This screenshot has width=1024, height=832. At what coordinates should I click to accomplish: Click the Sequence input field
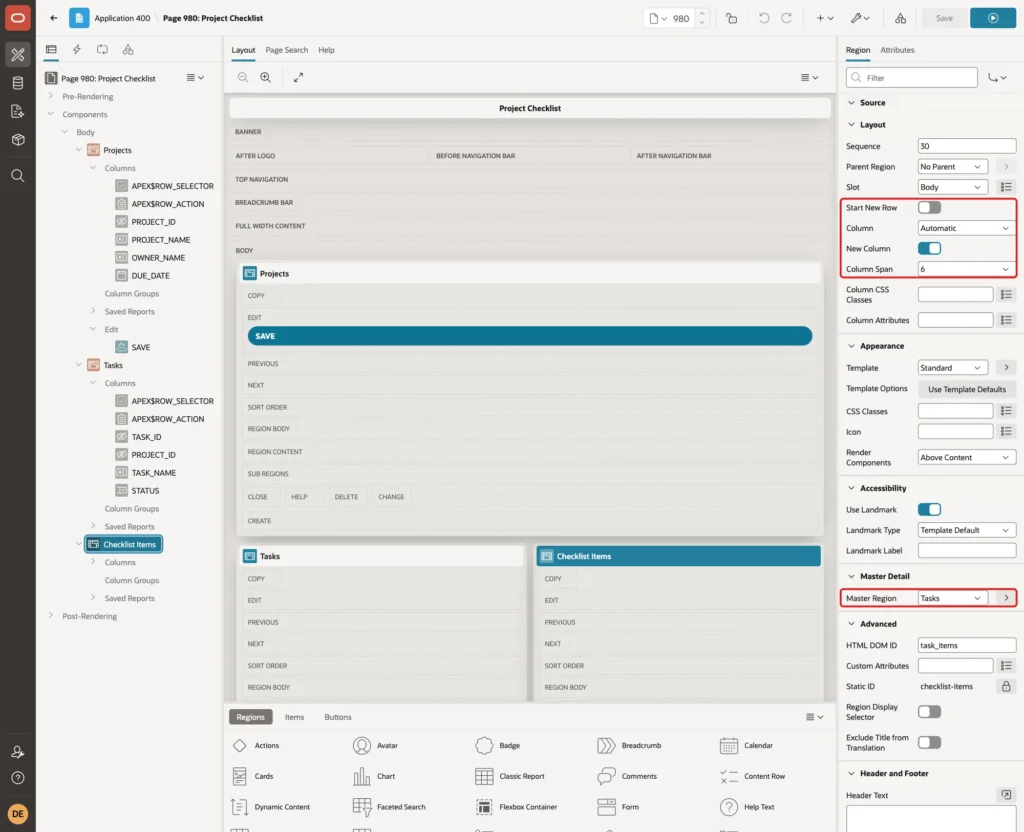coord(967,146)
